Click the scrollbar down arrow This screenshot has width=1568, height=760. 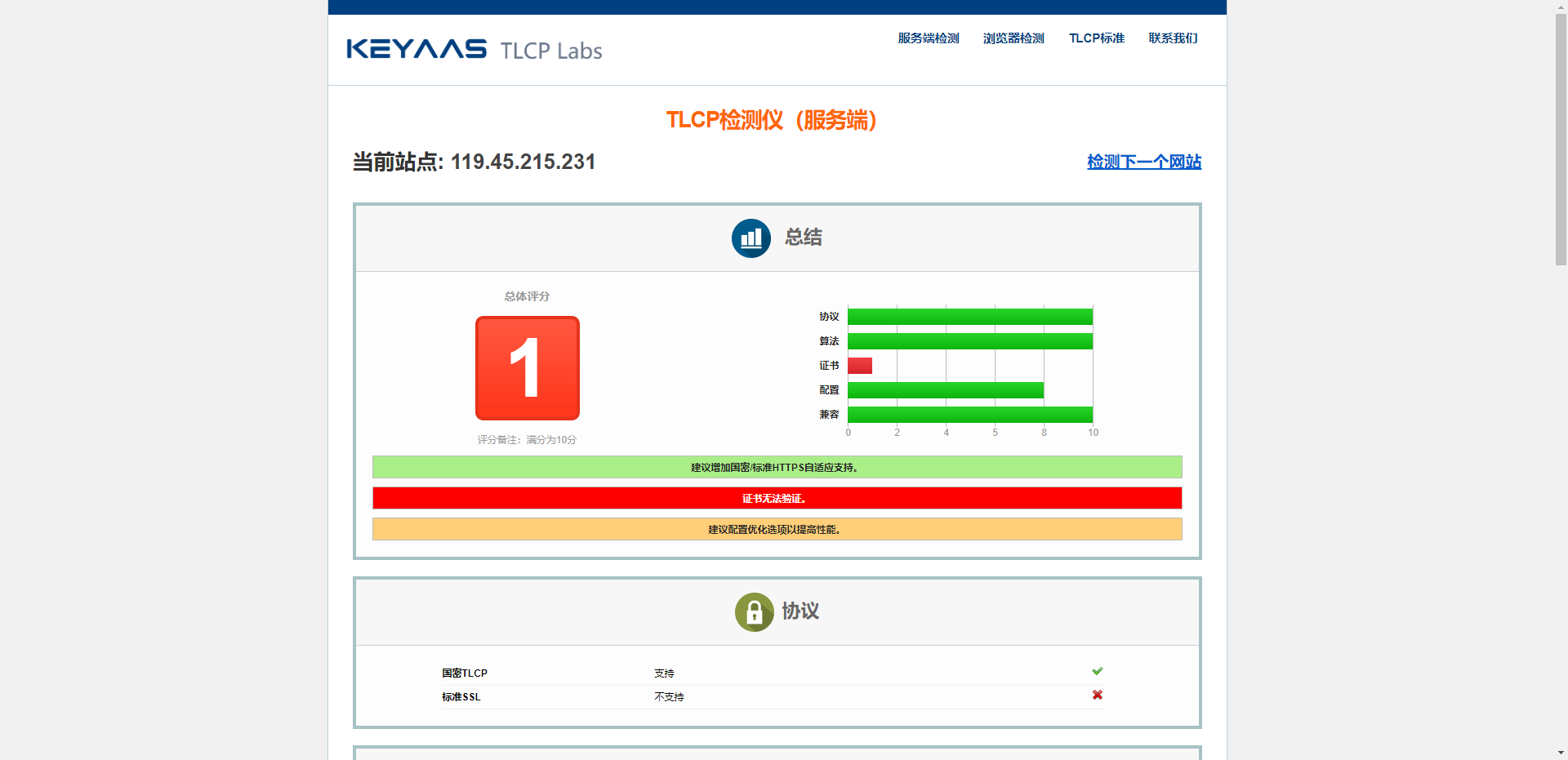(1561, 753)
